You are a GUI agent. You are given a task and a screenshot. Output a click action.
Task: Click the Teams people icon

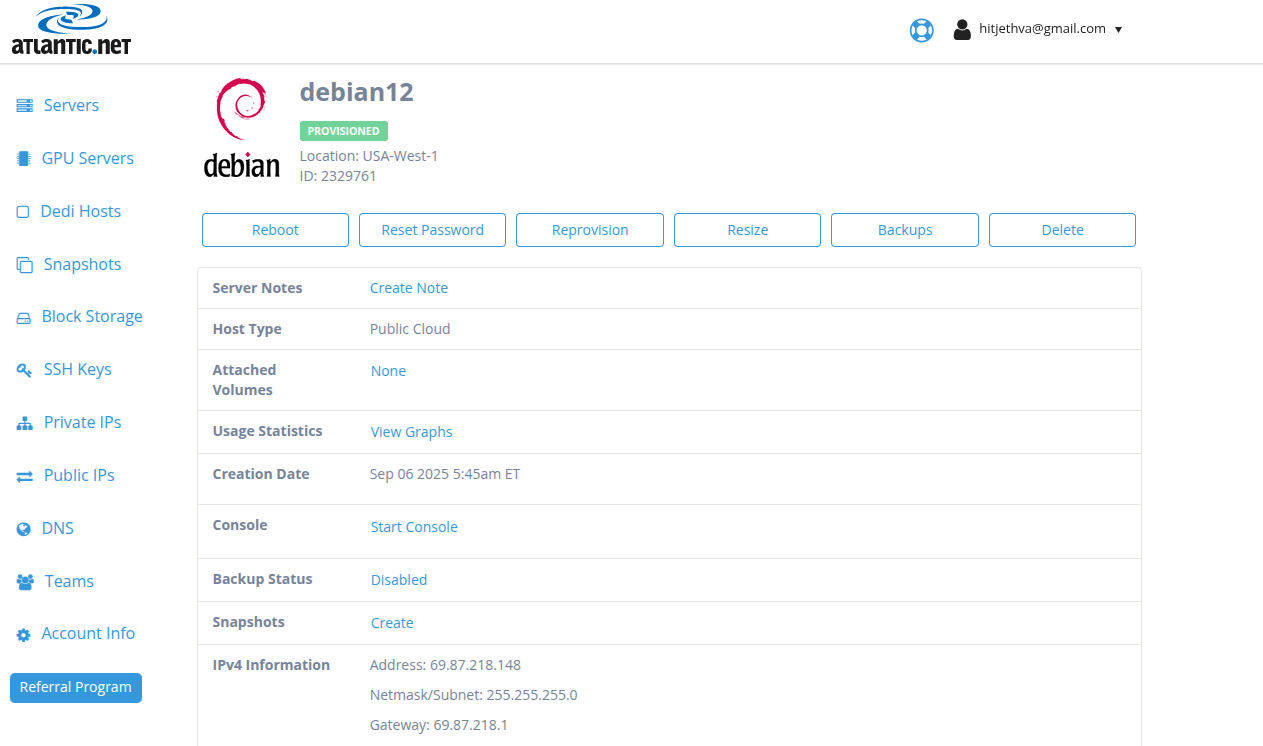click(x=25, y=582)
